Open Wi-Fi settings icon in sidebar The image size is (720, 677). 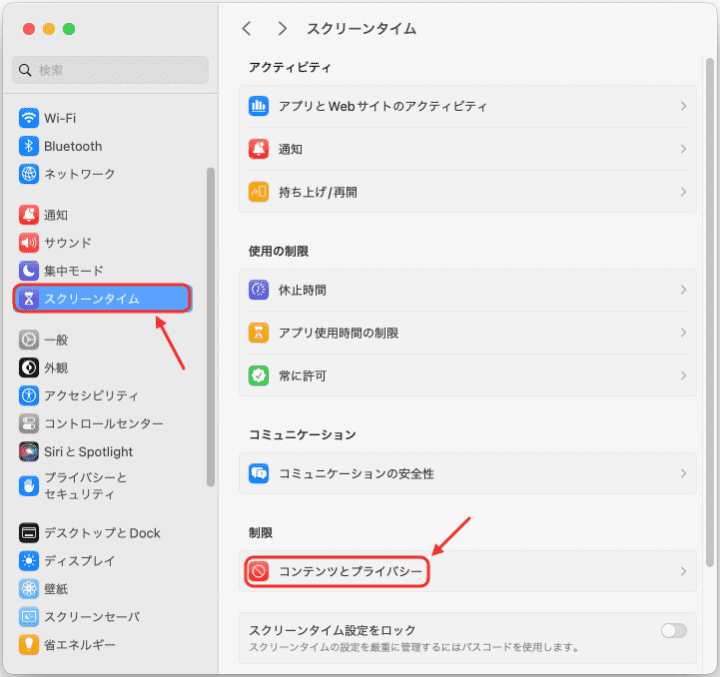tap(28, 118)
